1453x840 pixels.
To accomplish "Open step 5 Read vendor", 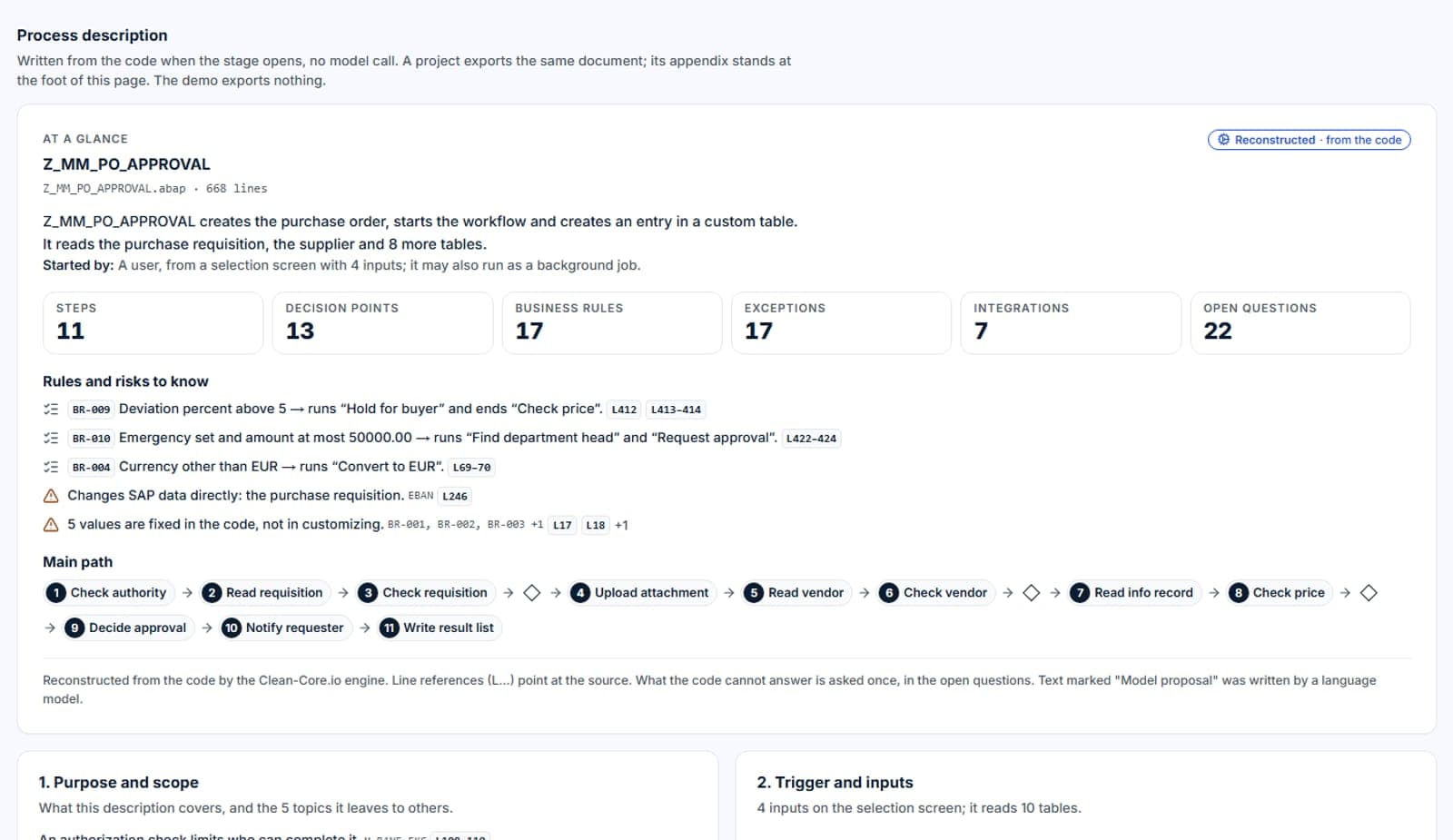I will click(x=796, y=593).
